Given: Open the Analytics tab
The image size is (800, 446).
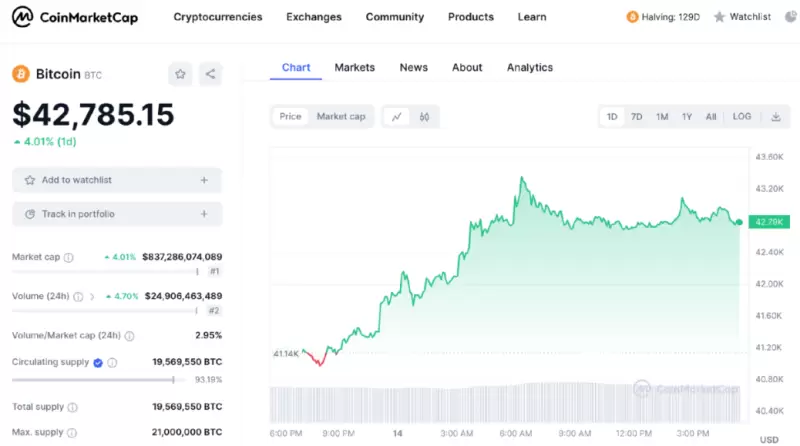Looking at the screenshot, I should [x=530, y=67].
